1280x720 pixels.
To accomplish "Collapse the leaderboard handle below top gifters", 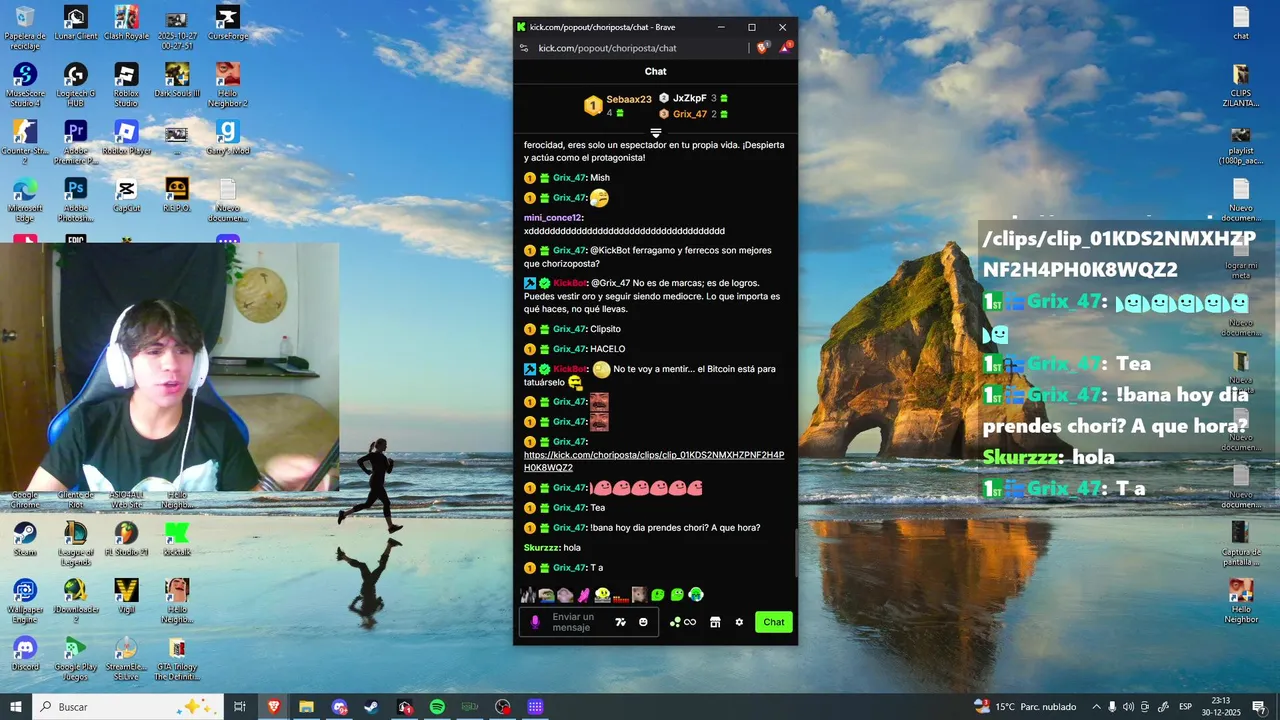I will (x=656, y=133).
